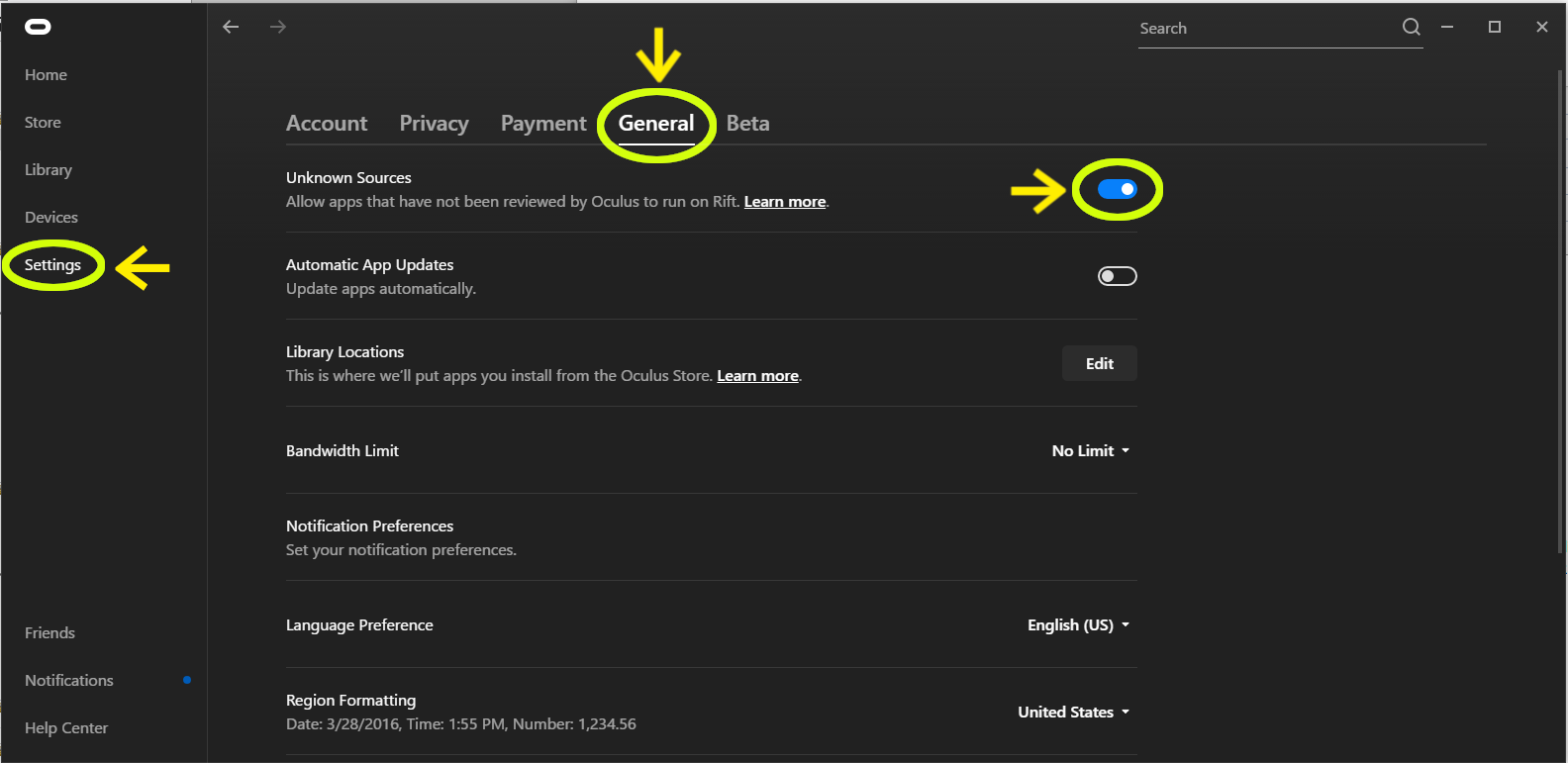The width and height of the screenshot is (1568, 763).
Task: Open Notifications in the sidebar
Action: point(69,680)
